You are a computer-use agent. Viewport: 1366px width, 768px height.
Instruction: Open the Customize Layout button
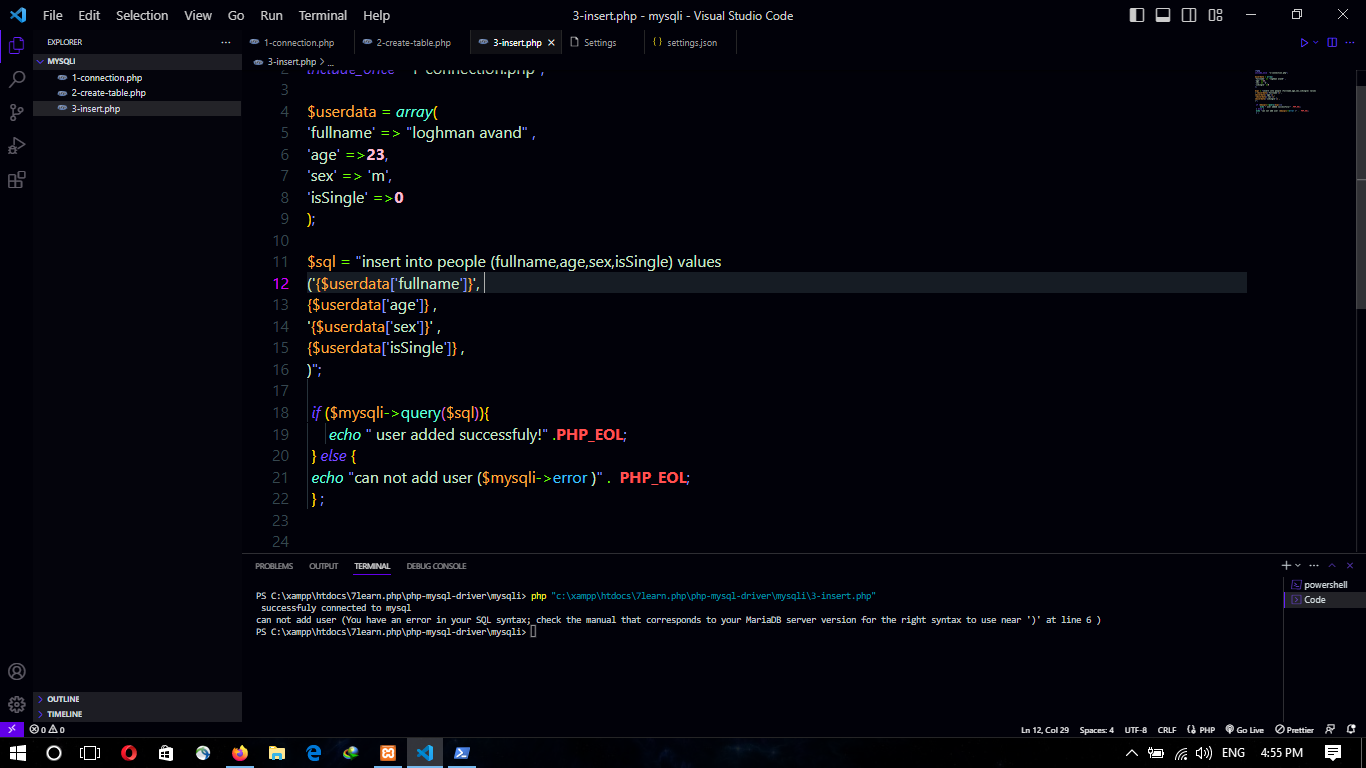1214,15
